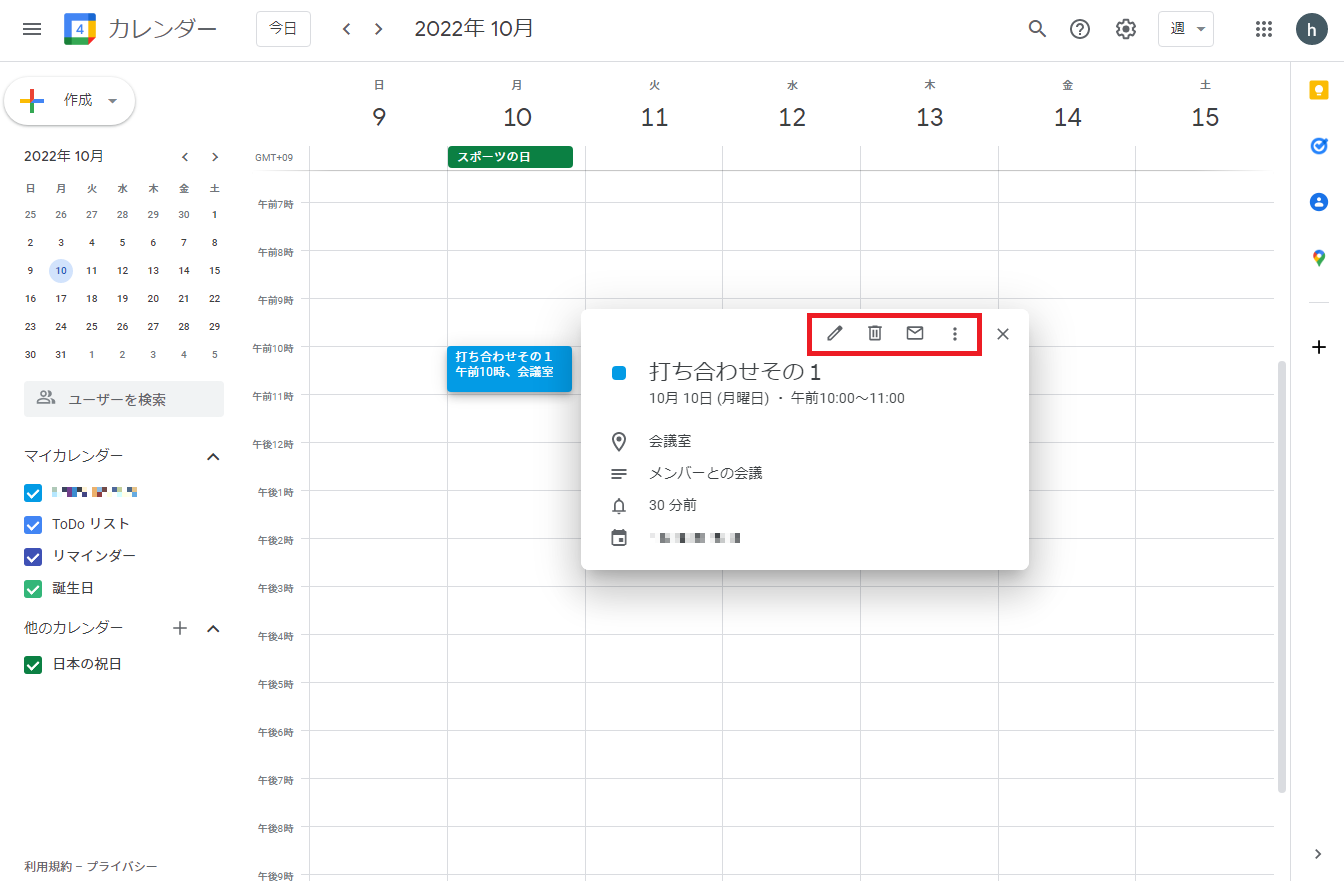Open the 週 view dropdown
The width and height of the screenshot is (1344, 881).
1185,29
